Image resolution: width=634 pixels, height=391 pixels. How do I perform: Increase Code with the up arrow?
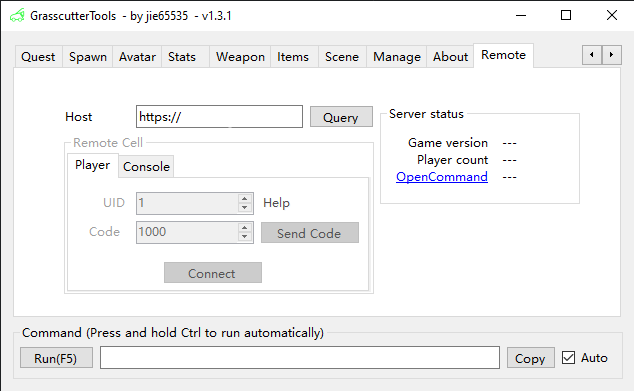click(244, 228)
